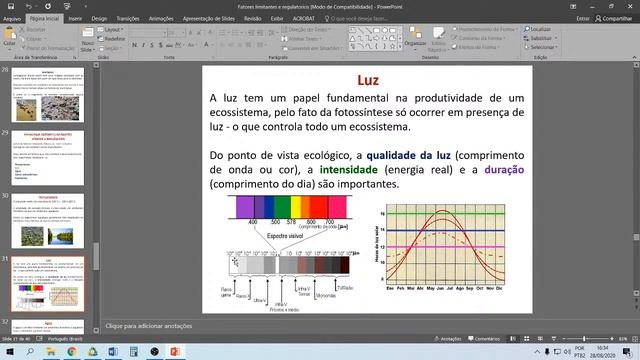Screen dimensions: 640x360
Task: Open Windows Start menu
Action: click(9, 351)
